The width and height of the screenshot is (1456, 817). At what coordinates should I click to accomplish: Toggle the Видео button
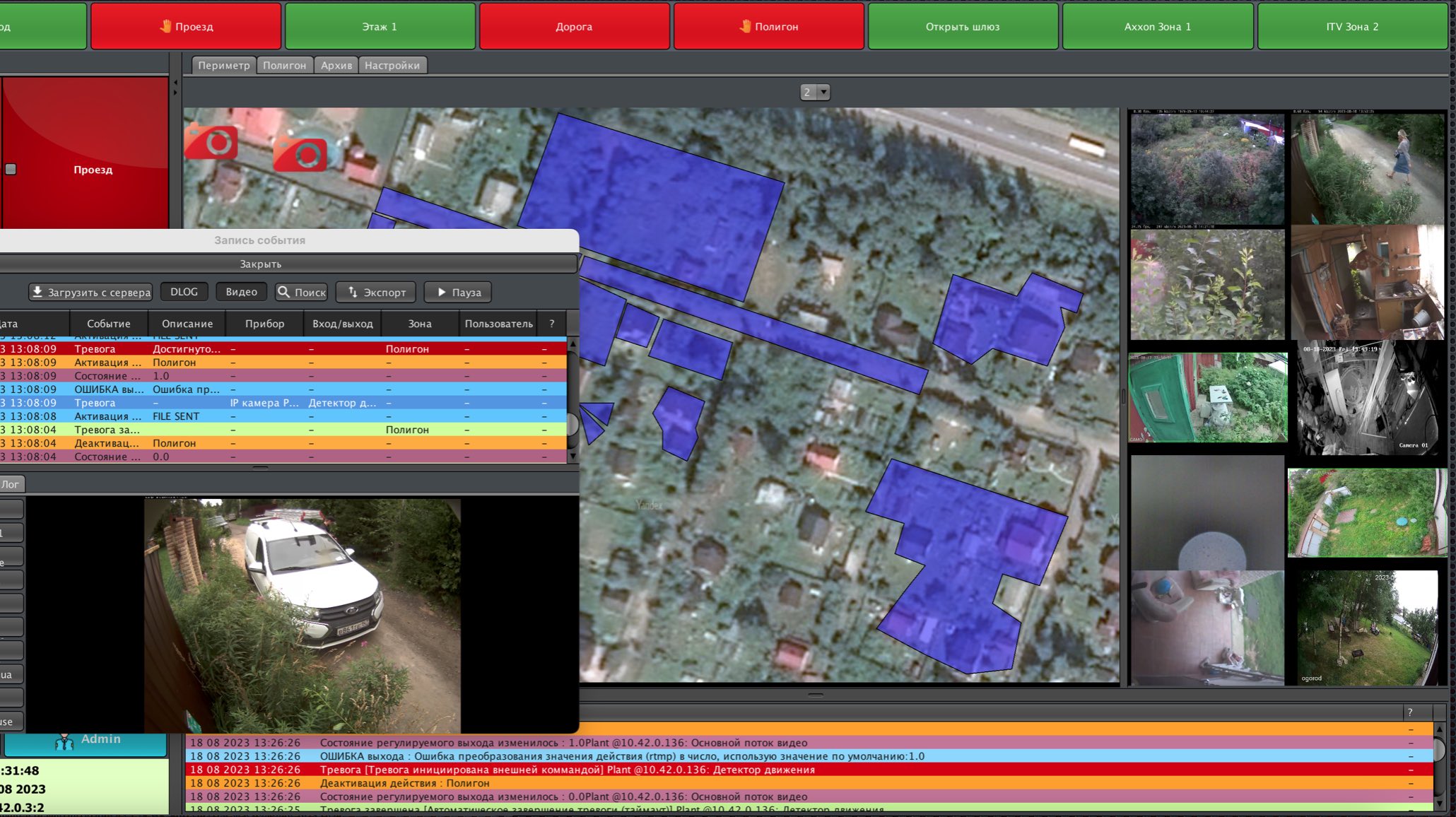241,292
